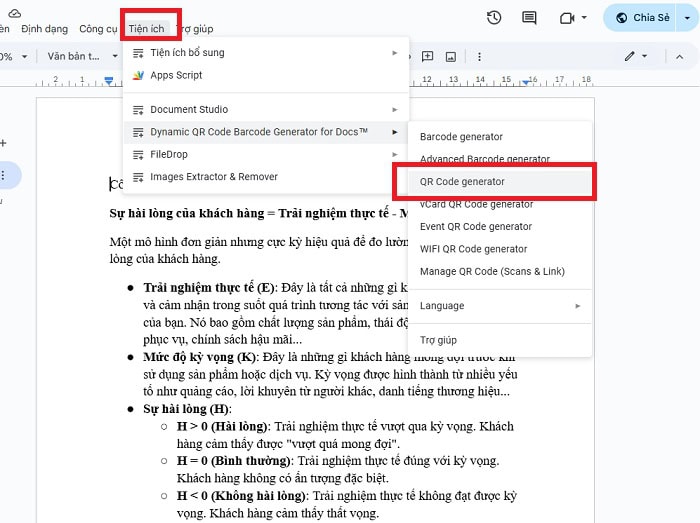Click the right indent marker on ruler

(527, 82)
